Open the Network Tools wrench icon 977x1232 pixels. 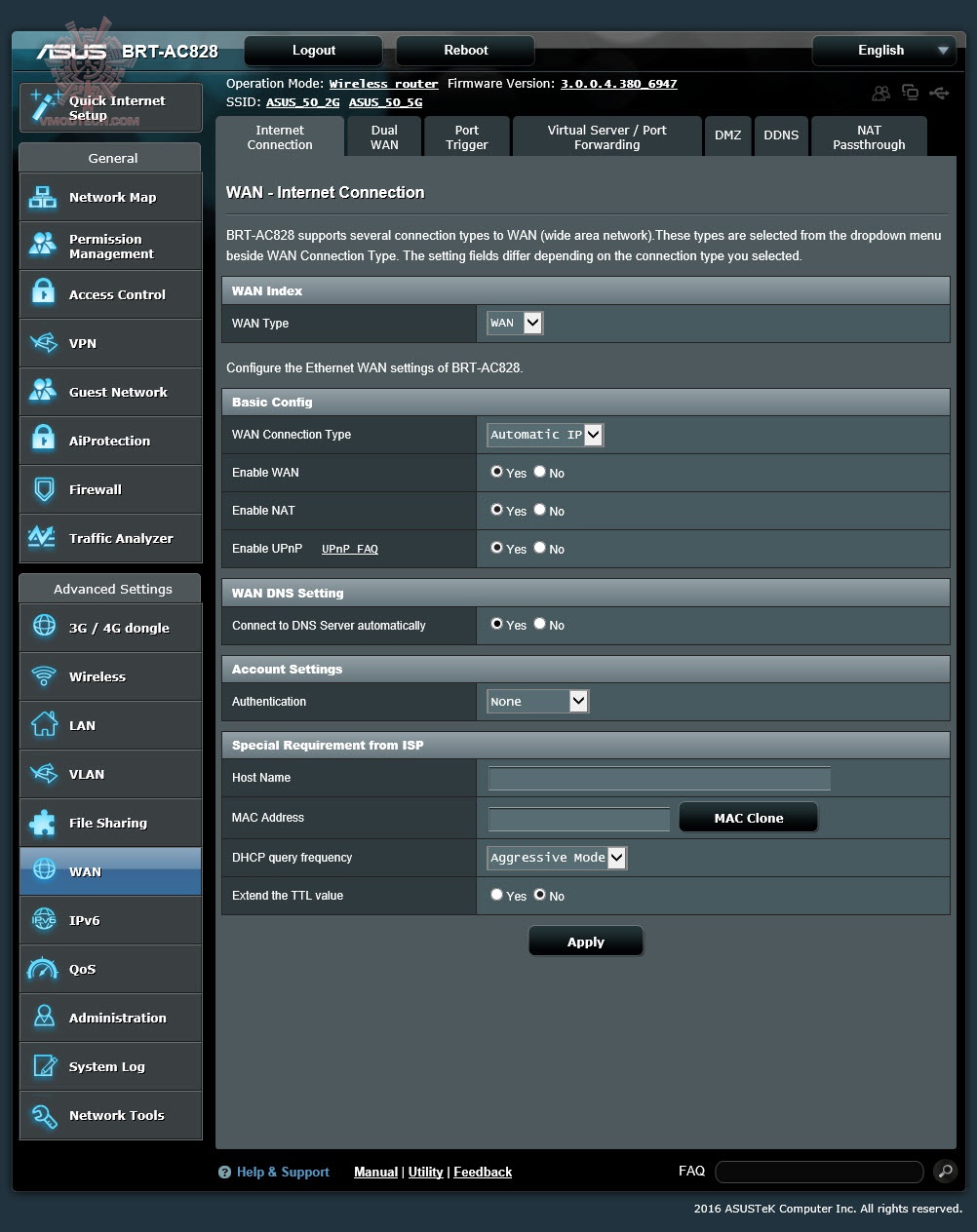43,1115
